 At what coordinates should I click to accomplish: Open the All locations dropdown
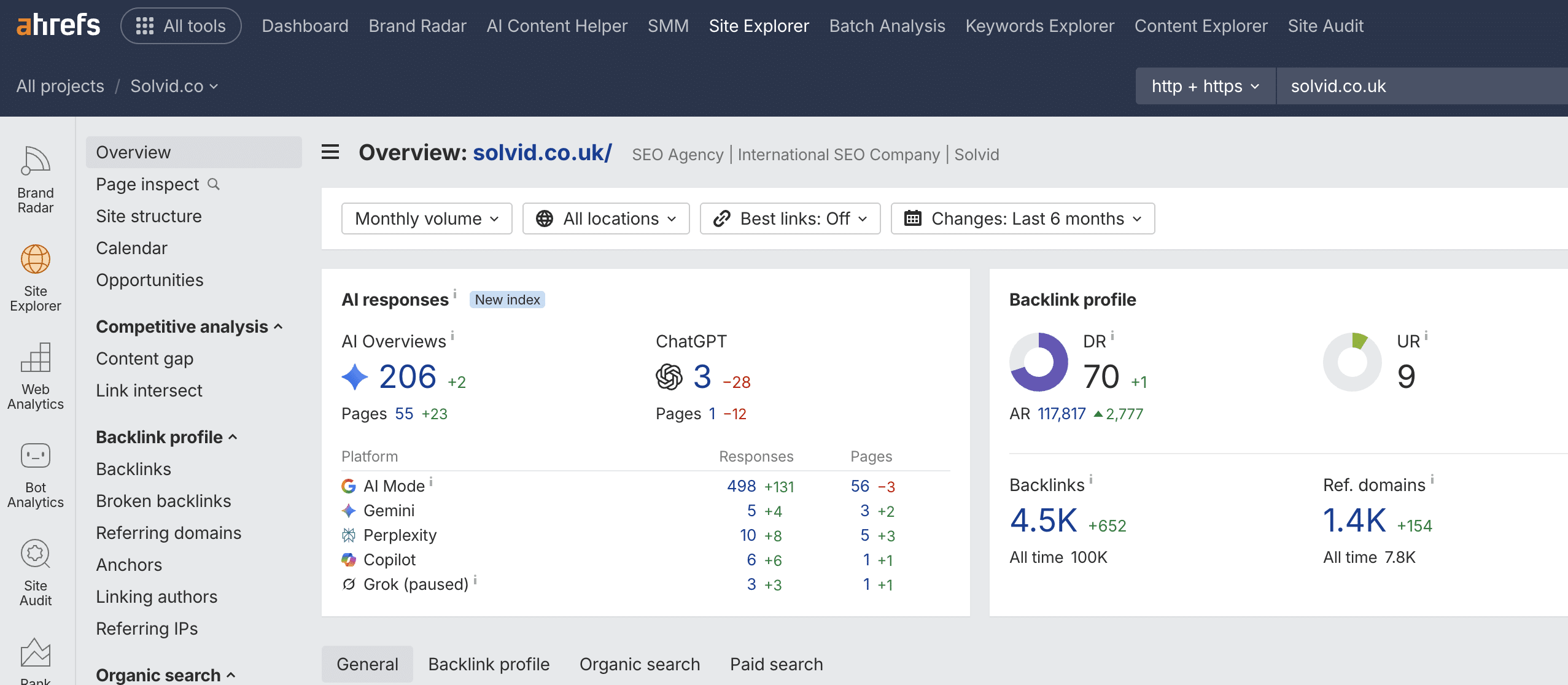[x=606, y=219]
